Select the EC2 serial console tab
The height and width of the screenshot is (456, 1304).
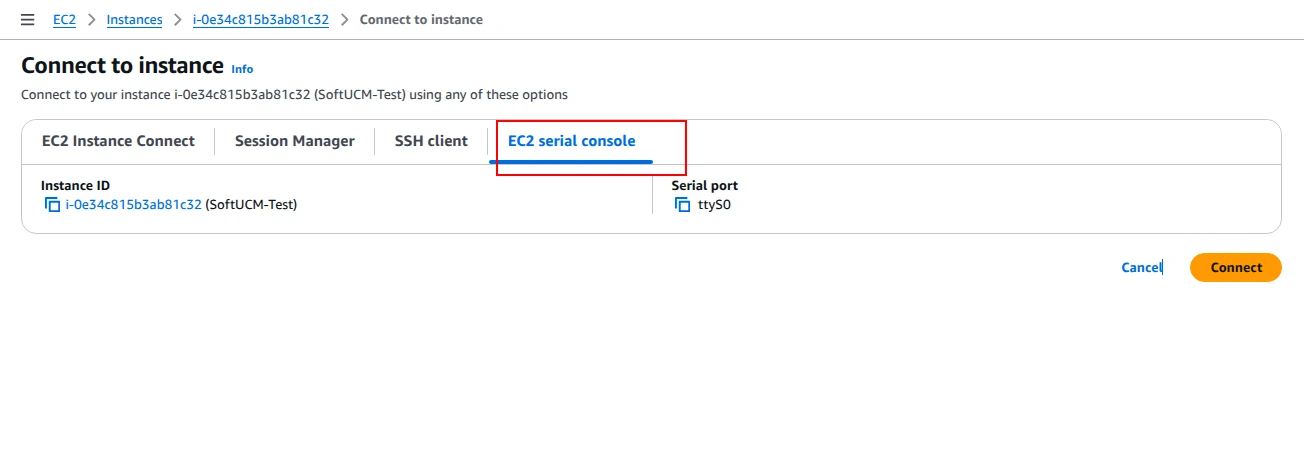(572, 141)
